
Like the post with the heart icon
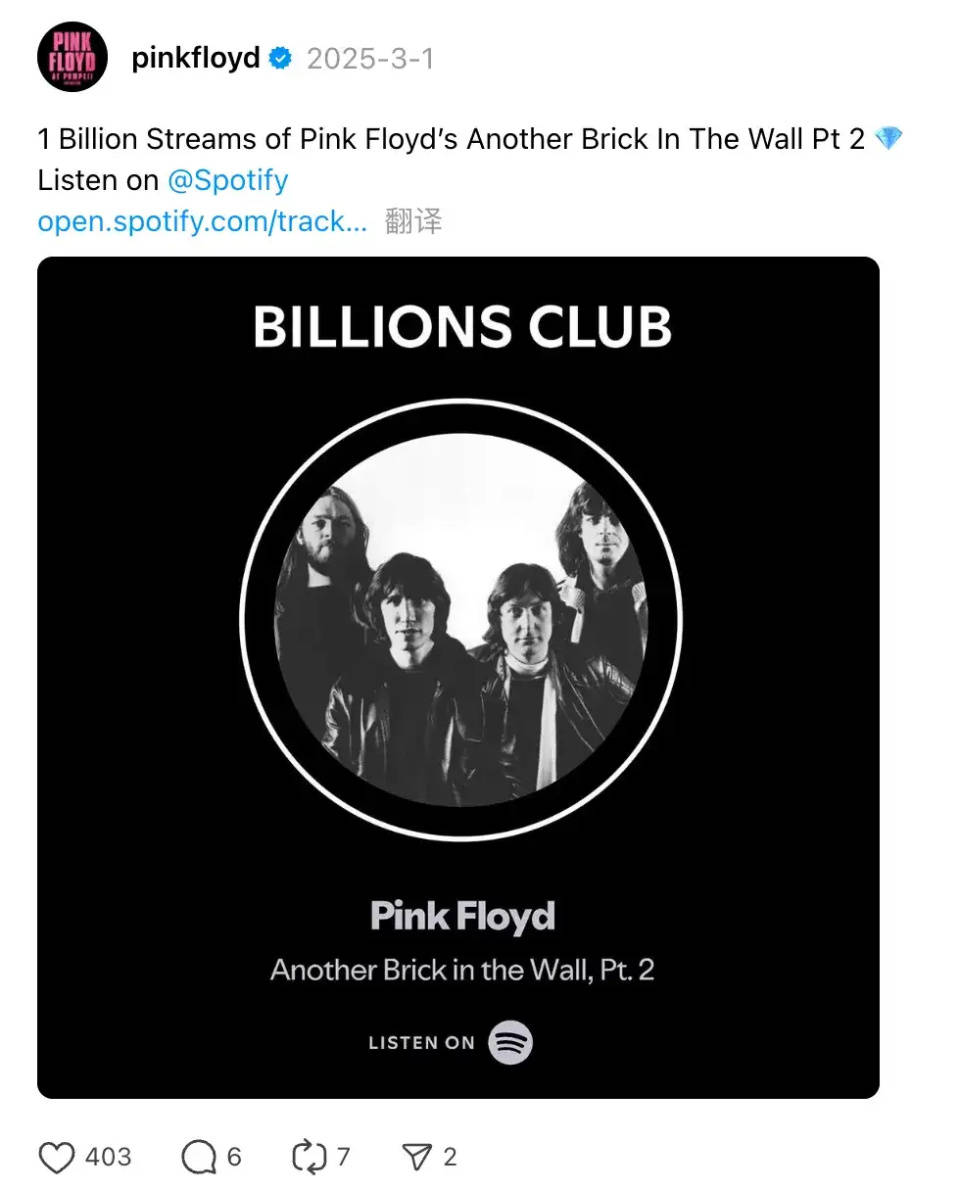[x=57, y=1157]
